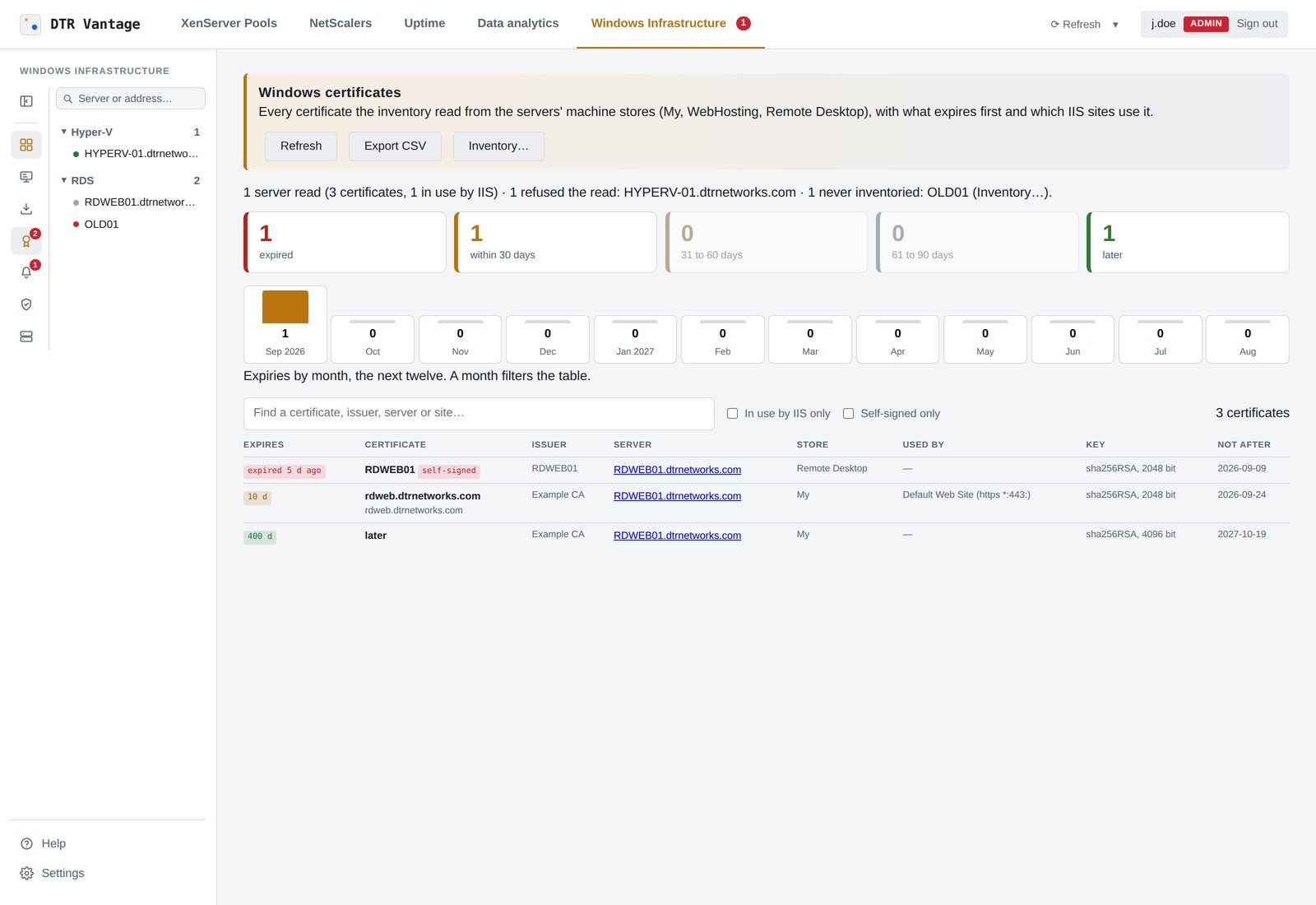1316x905 pixels.
Task: Click the '400 d' expiry badge
Action: click(x=260, y=537)
